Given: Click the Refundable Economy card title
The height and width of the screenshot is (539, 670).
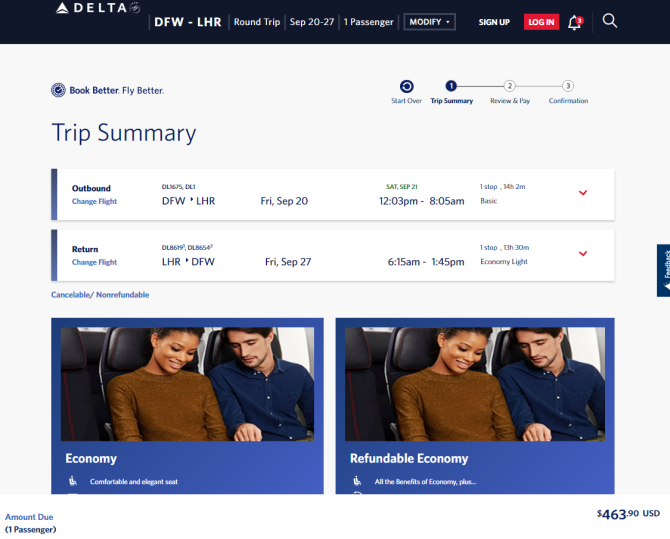Looking at the screenshot, I should pyautogui.click(x=409, y=458).
